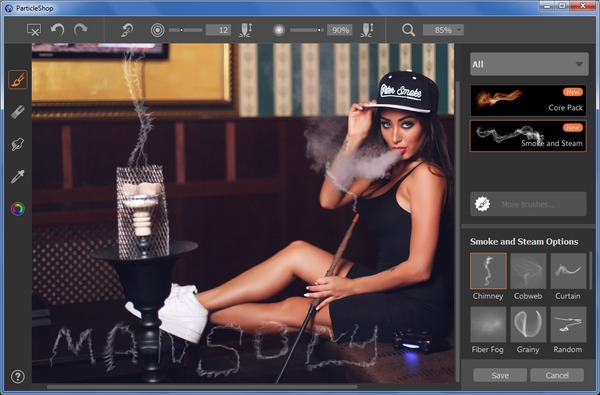Choose the Cobweb smoke brush

click(x=528, y=271)
